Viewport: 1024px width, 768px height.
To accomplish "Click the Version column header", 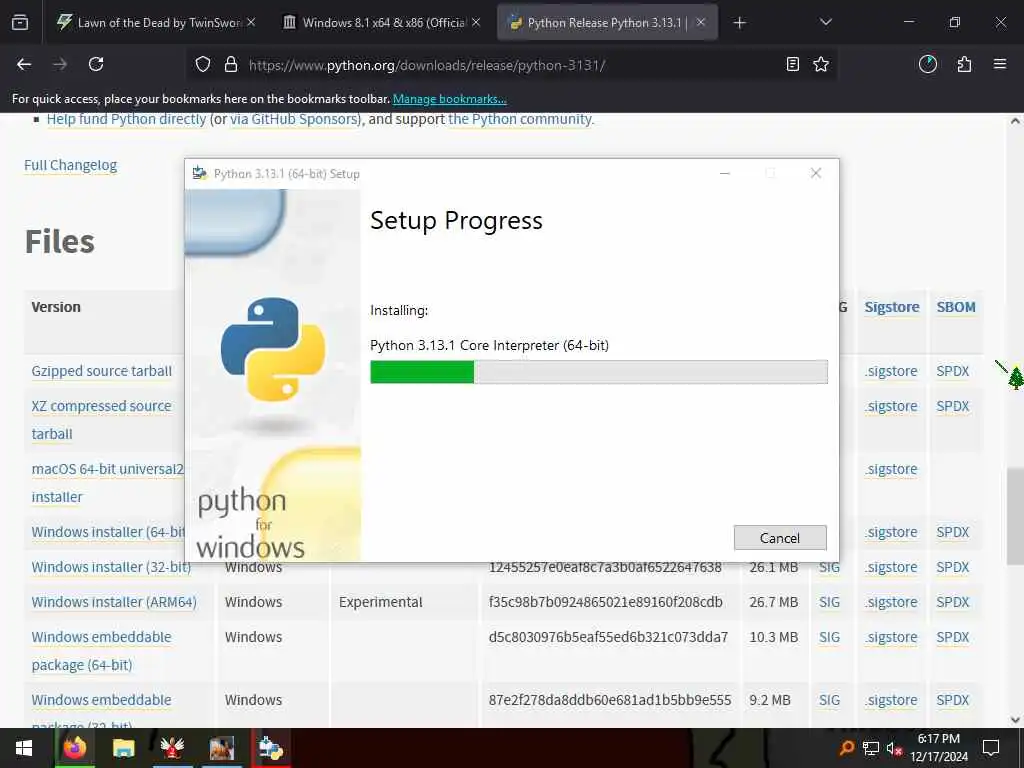I will [x=56, y=307].
